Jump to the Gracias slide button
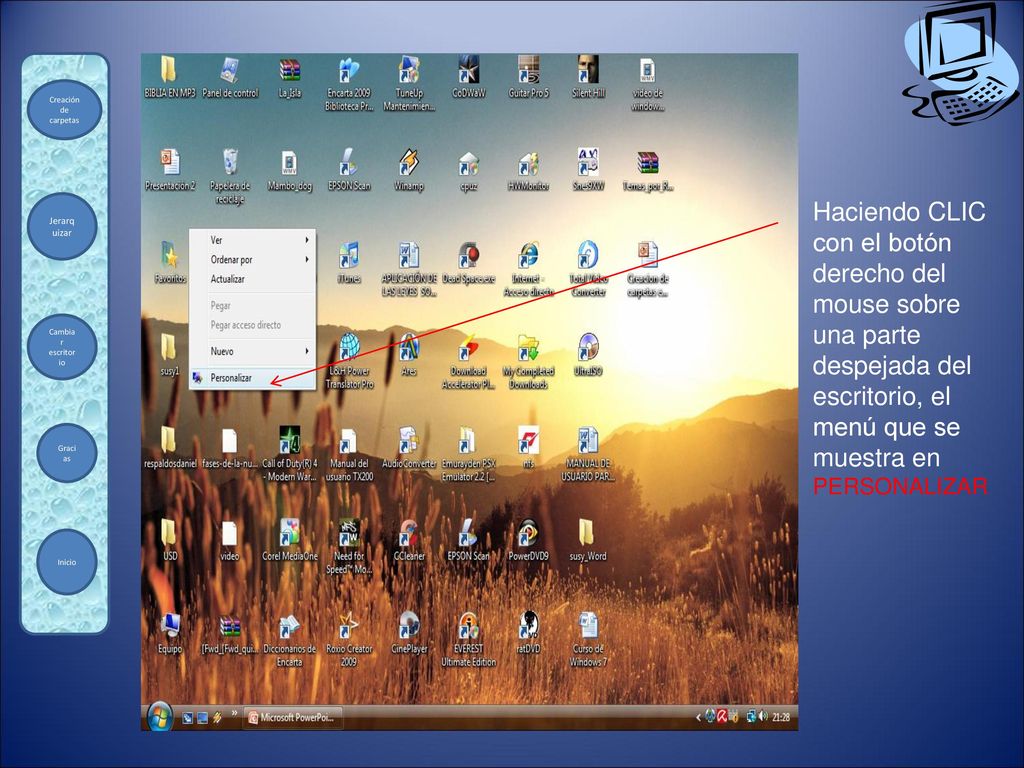 click(x=67, y=453)
